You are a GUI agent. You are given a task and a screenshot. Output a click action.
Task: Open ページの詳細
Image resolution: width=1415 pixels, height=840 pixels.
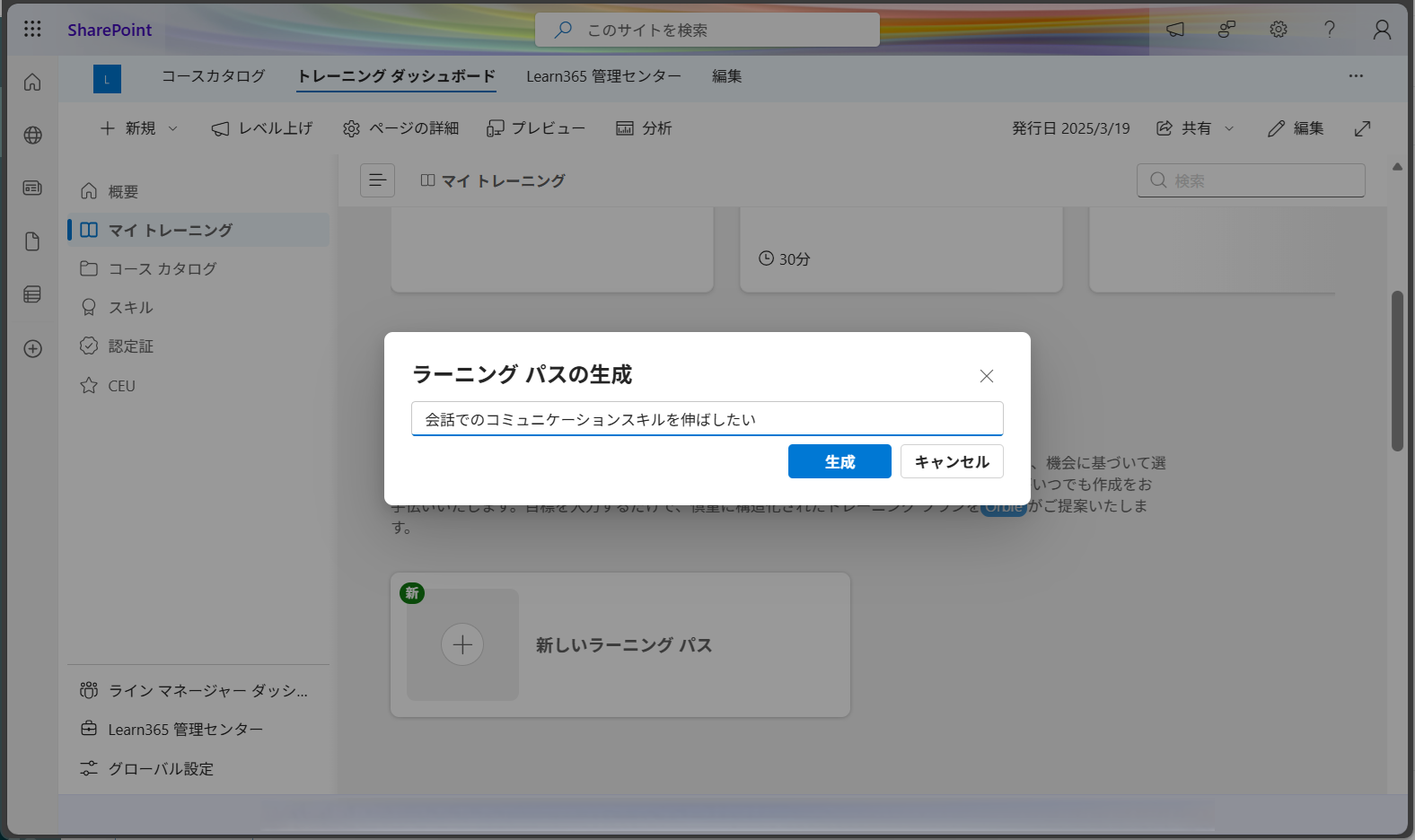[400, 128]
